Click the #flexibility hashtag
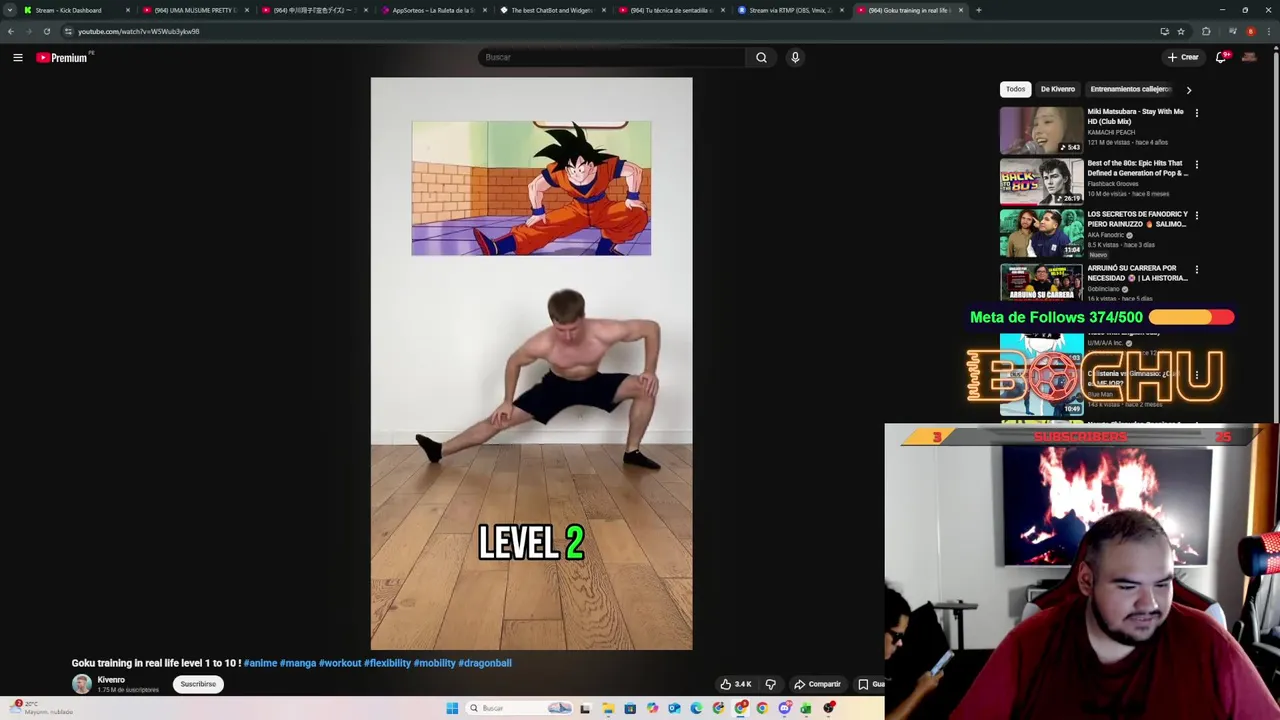This screenshot has width=1280, height=720. (x=387, y=663)
